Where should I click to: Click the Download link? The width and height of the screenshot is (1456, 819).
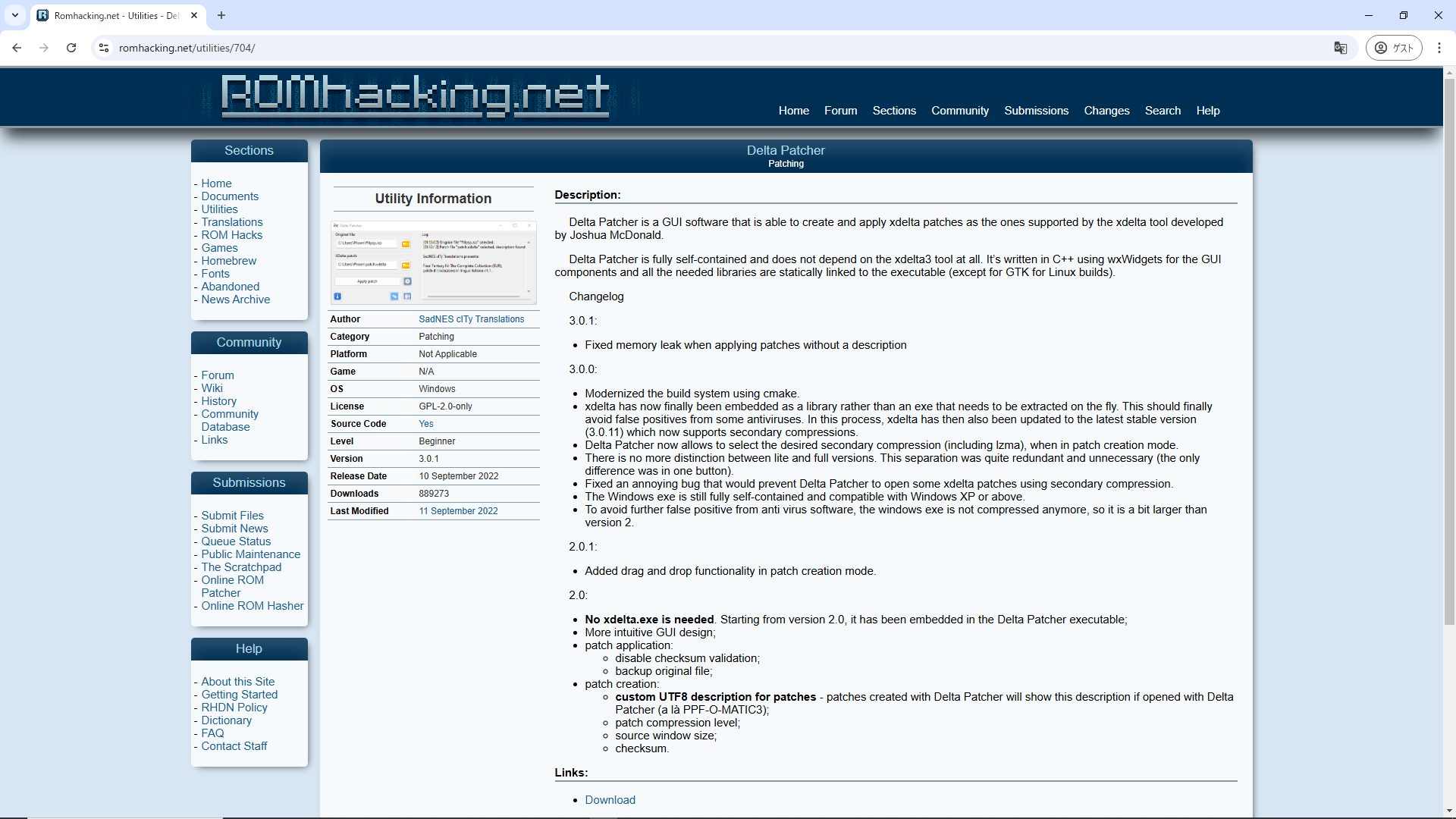point(610,800)
